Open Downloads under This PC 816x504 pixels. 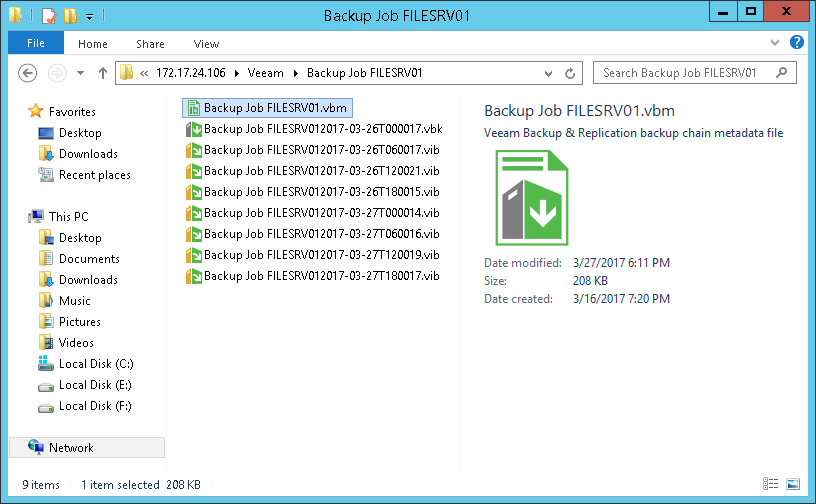[x=88, y=280]
